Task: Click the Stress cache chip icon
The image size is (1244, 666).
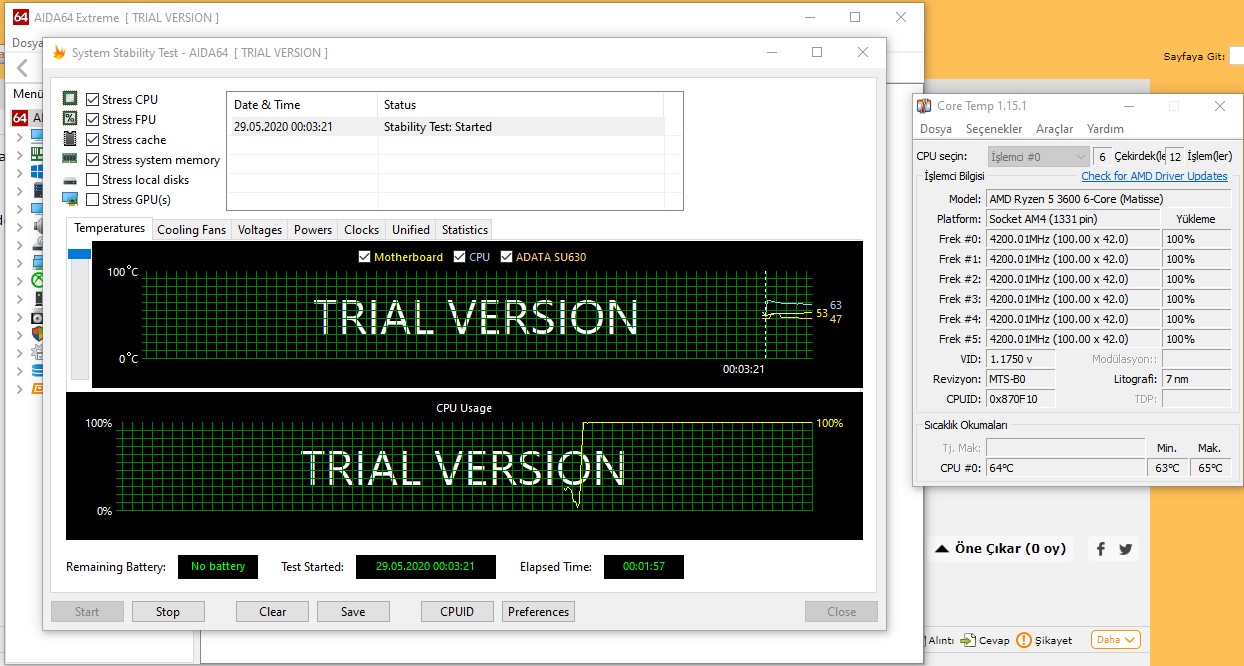Action: click(70, 139)
